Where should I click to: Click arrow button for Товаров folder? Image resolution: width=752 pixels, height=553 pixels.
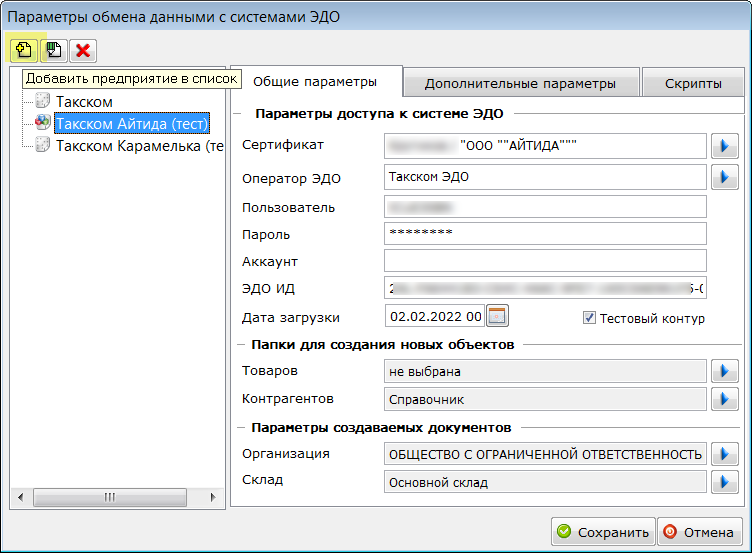click(723, 372)
